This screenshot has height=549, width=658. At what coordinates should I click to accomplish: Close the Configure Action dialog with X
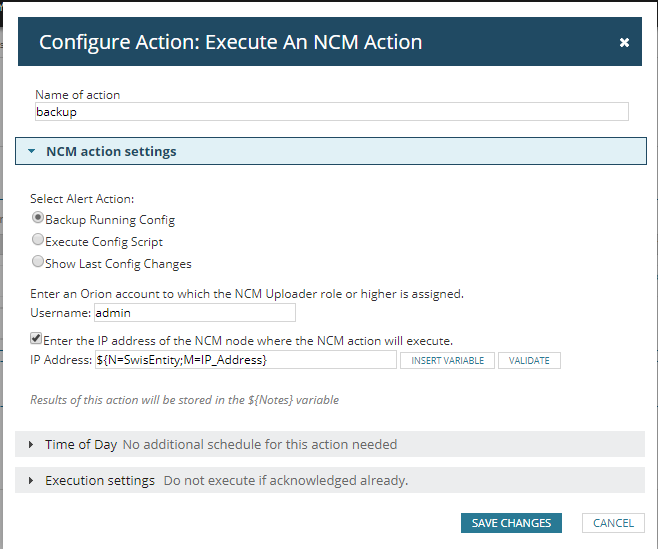click(x=624, y=43)
